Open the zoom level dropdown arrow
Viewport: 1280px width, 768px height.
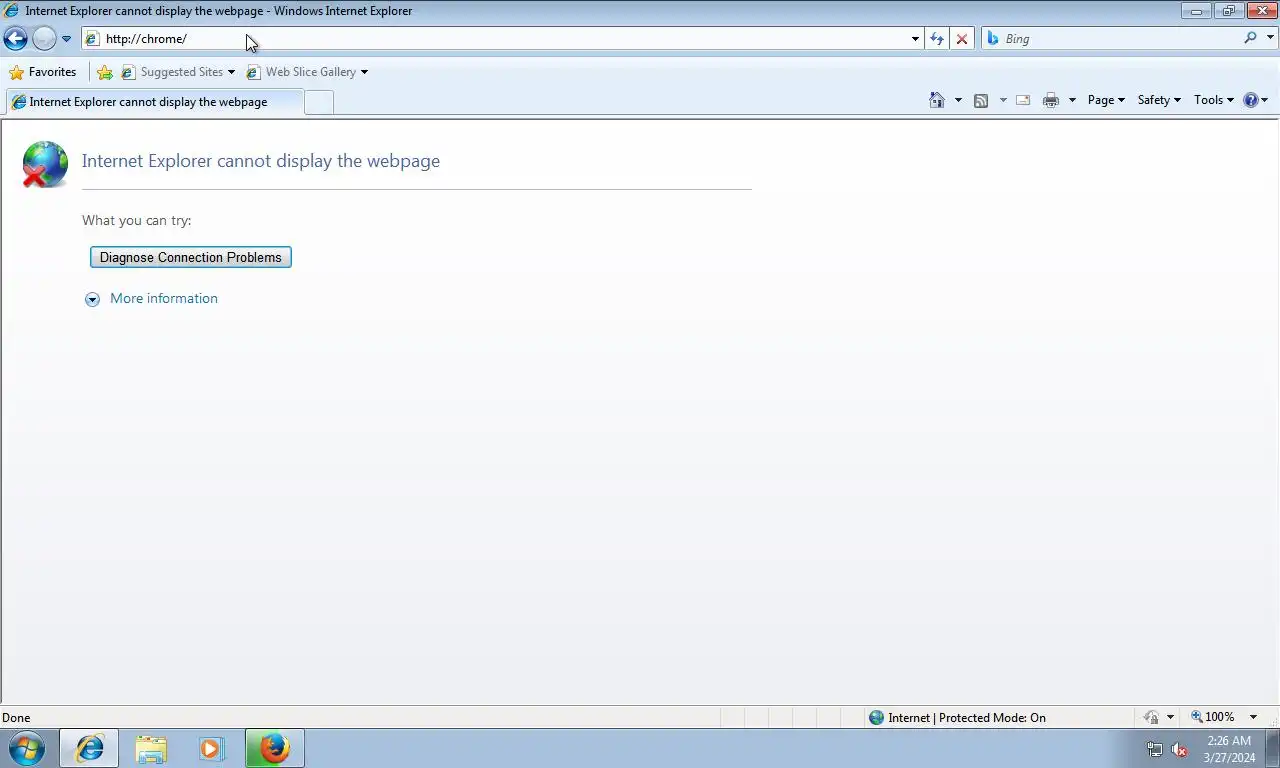pos(1253,717)
